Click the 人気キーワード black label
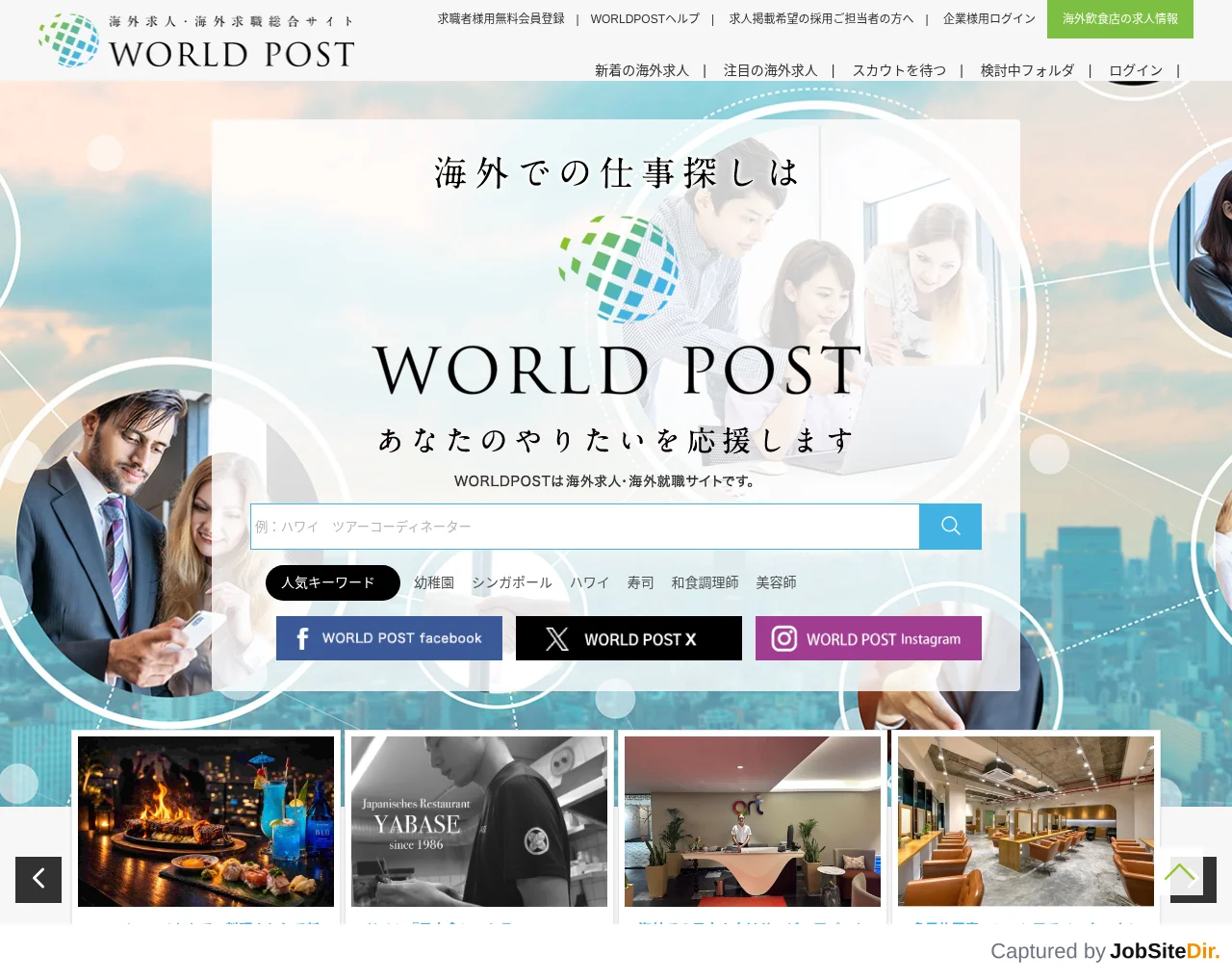This screenshot has height=980, width=1232. click(x=333, y=582)
